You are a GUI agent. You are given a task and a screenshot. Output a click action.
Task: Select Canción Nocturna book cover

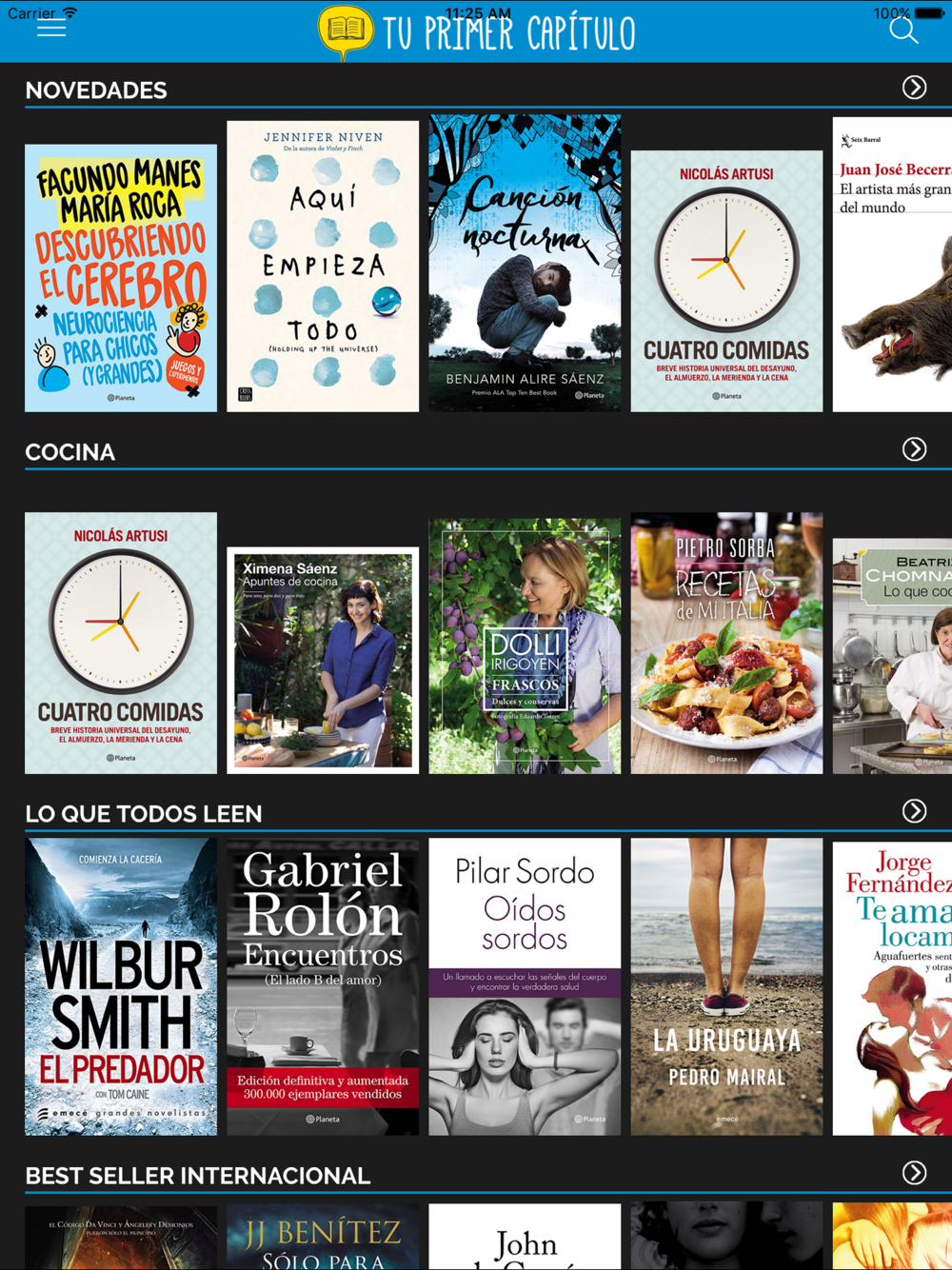click(525, 264)
